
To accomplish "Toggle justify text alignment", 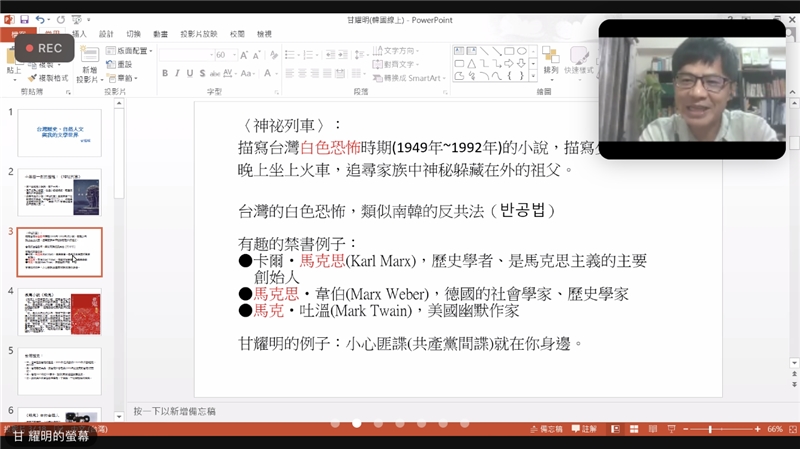I will pos(327,73).
